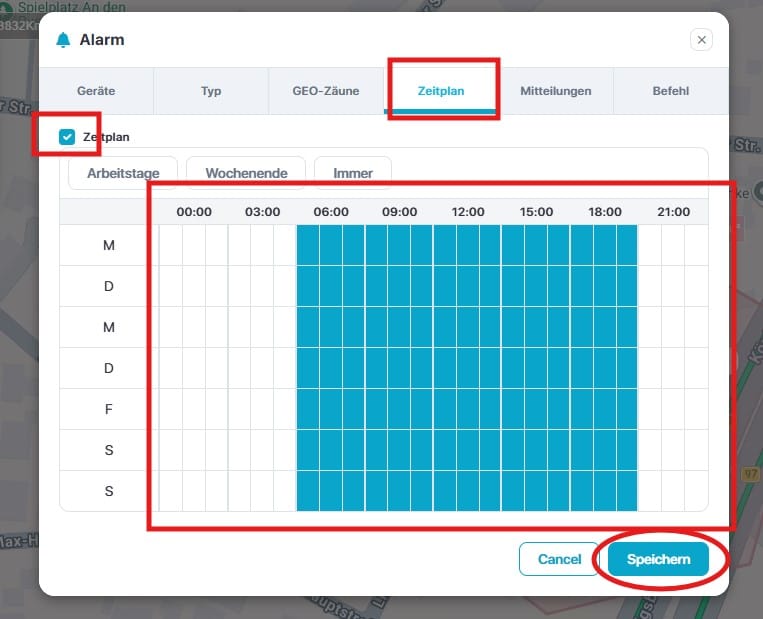The height and width of the screenshot is (619, 763).
Task: Toggle the first Monday cell at 00:00
Action: [171, 246]
